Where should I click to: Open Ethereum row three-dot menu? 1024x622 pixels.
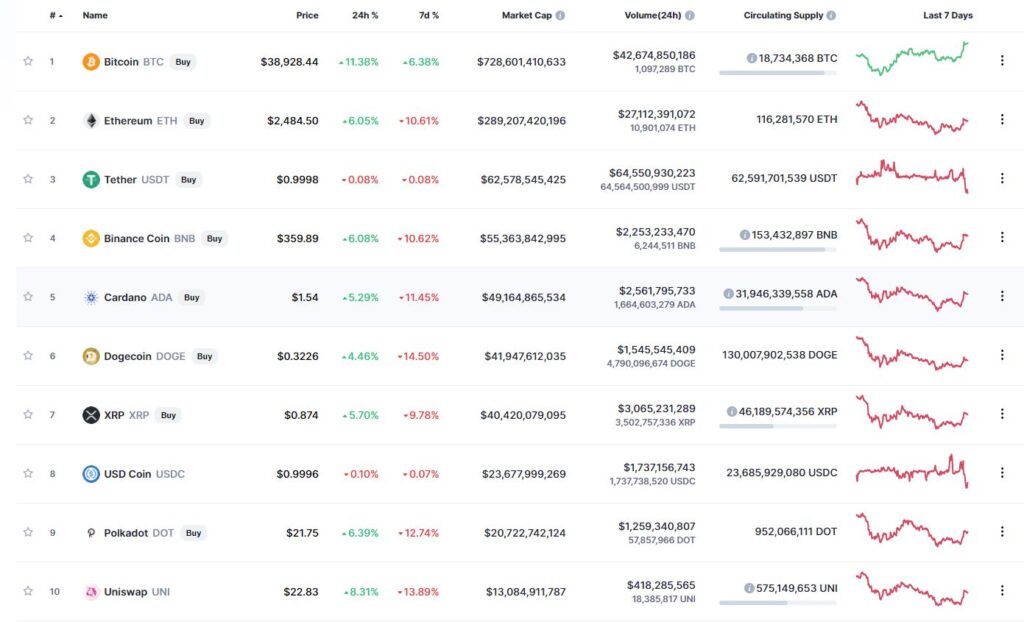1002,119
